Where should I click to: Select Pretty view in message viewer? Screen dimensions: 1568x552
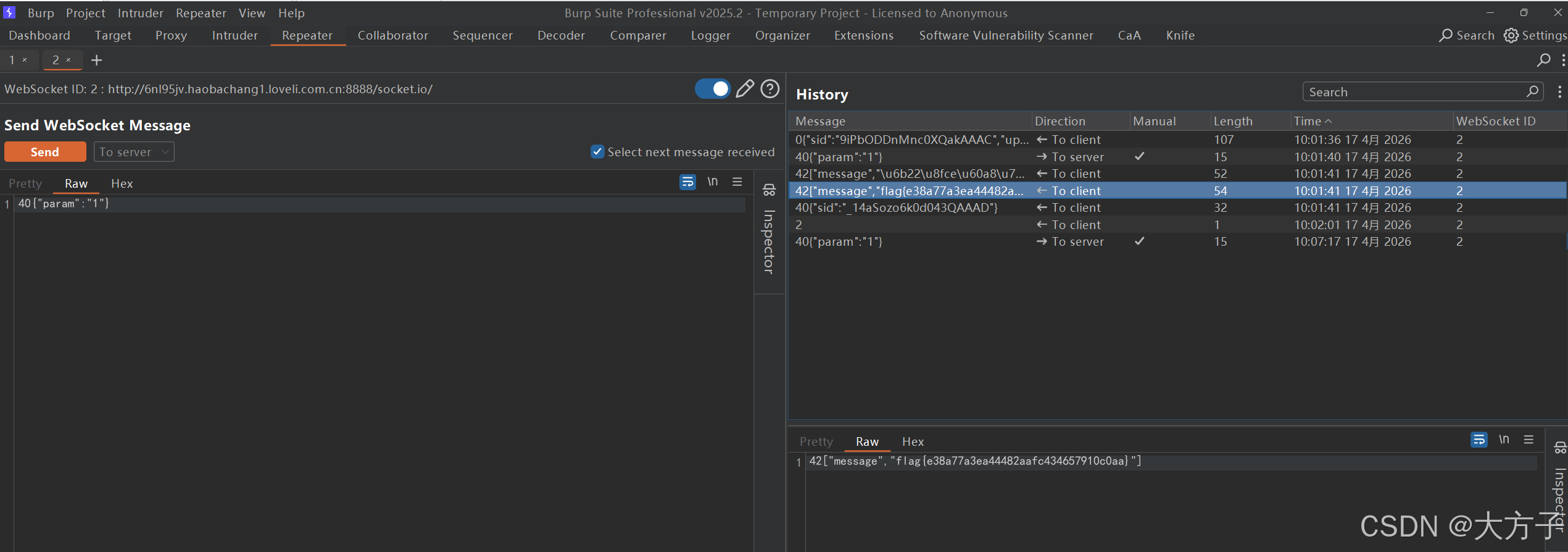(816, 441)
